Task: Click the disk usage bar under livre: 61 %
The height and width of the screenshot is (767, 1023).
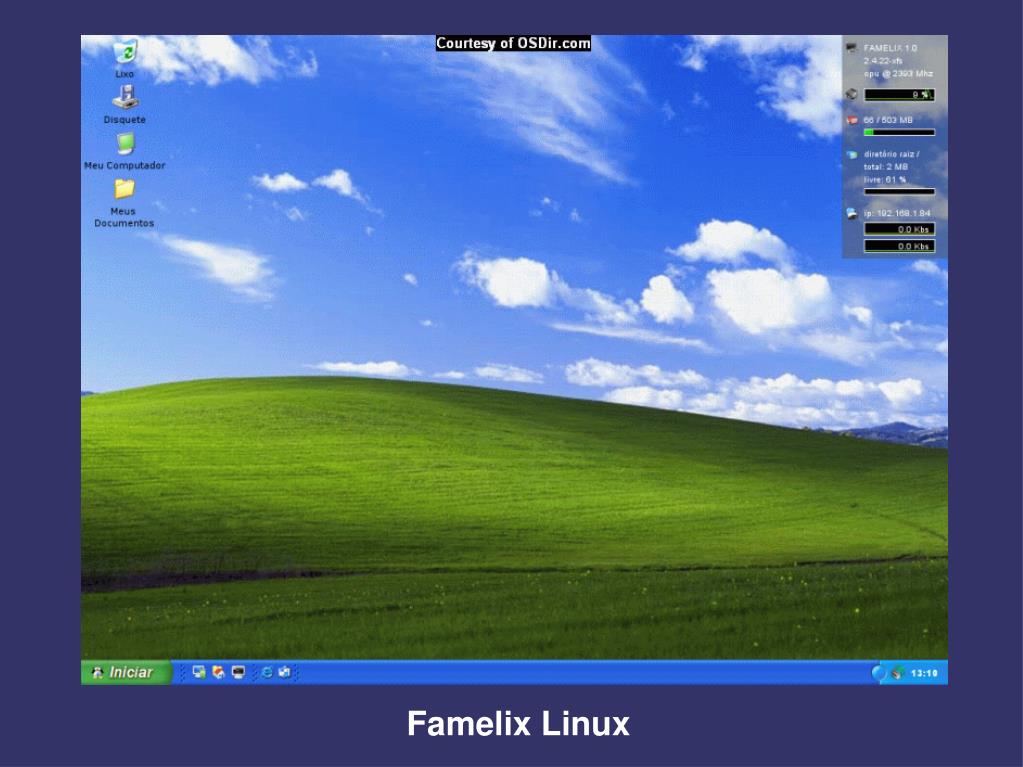Action: click(x=900, y=192)
